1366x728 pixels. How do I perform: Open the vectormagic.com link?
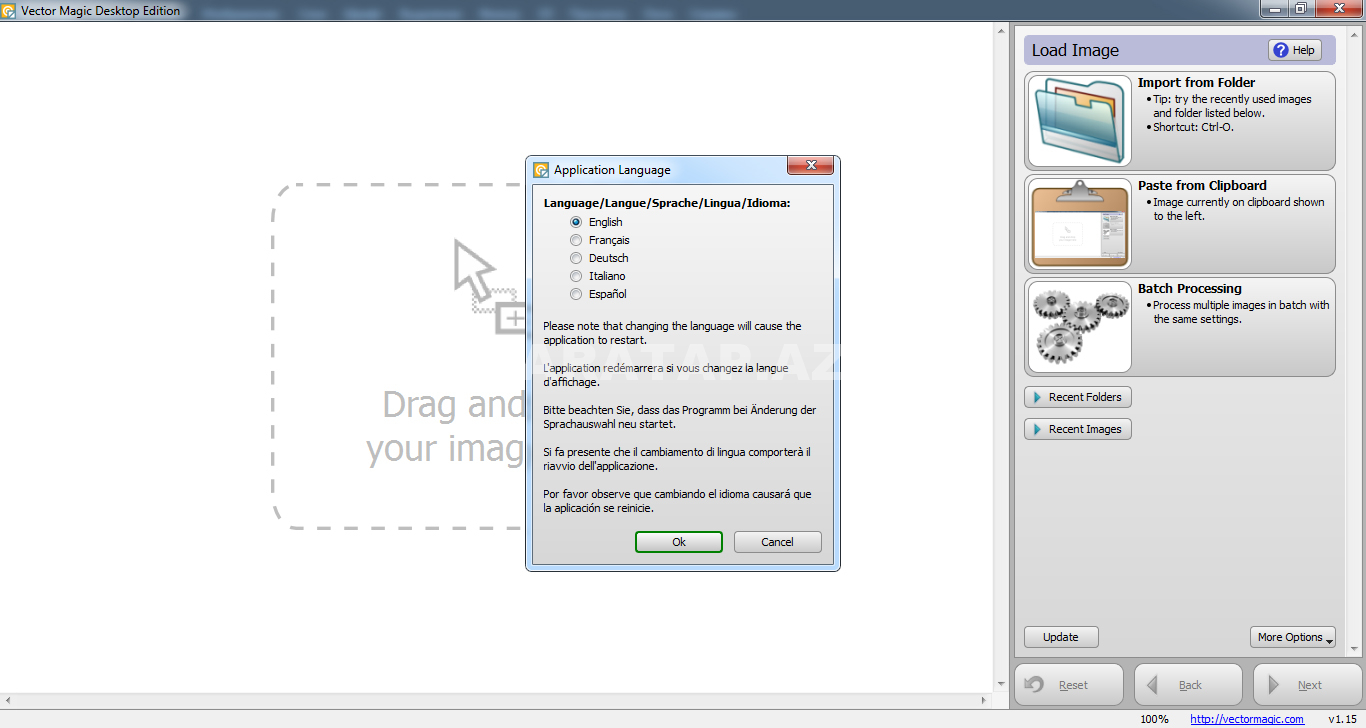(x=1247, y=719)
